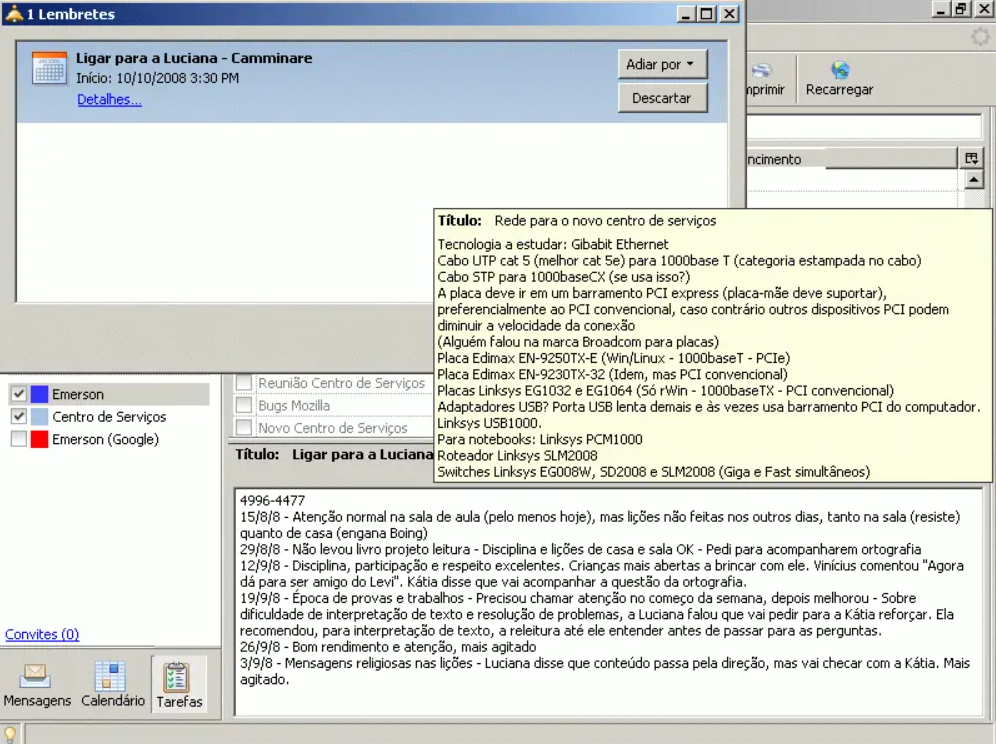
Task: Click the Lembretes bell icon in the title bar
Action: [14, 13]
